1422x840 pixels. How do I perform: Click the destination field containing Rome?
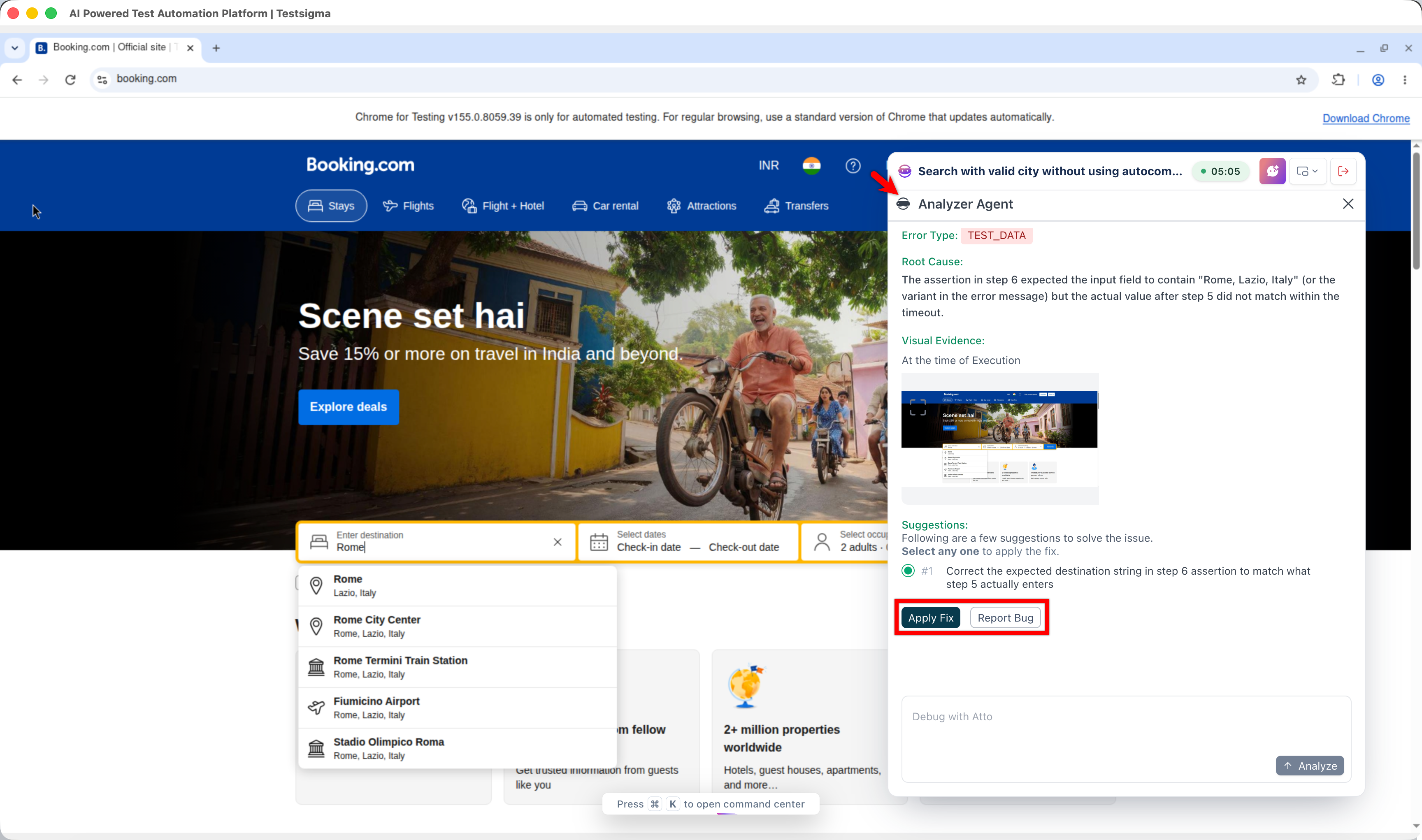coord(437,542)
